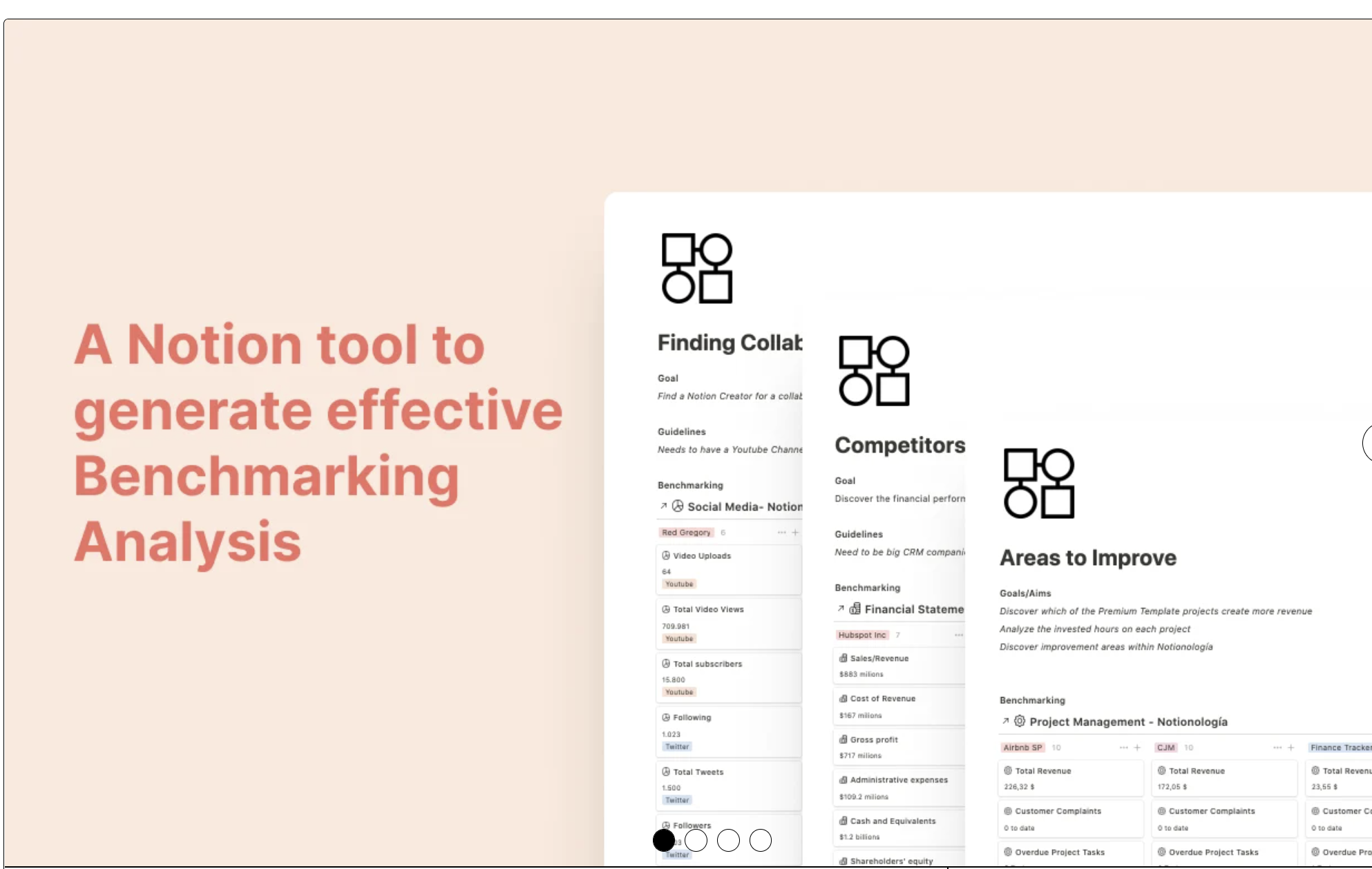The height and width of the screenshot is (869, 1372).
Task: Click the Finding Collab page title
Action: click(730, 343)
